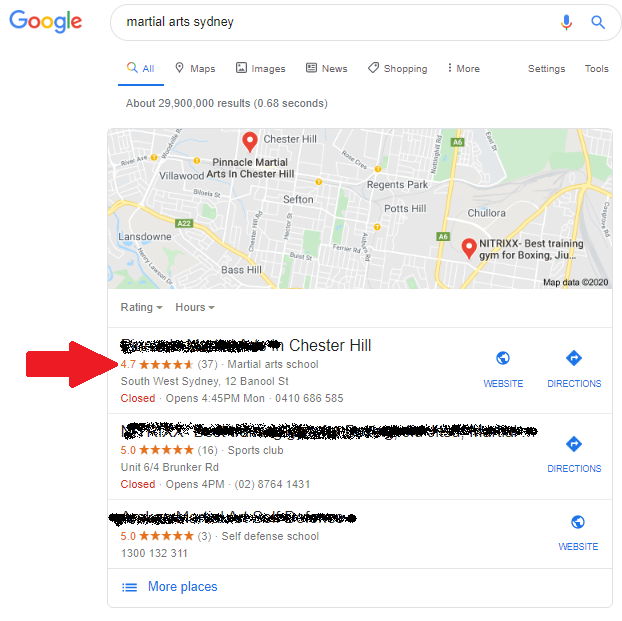Select the red map pin at Chester Hill
Image resolution: width=622 pixels, height=621 pixels.
tap(250, 142)
